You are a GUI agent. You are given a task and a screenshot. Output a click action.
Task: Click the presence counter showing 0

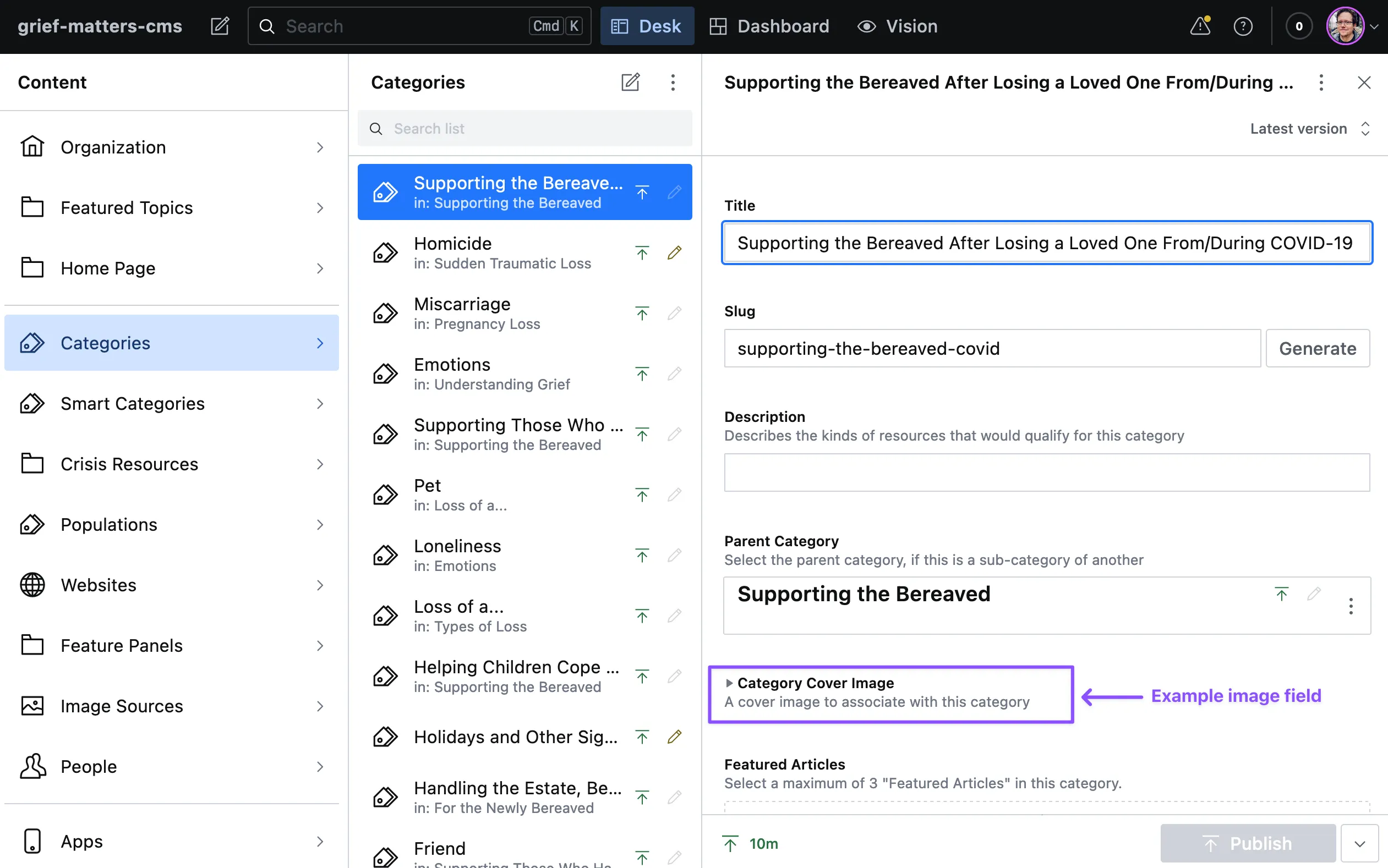(x=1298, y=26)
